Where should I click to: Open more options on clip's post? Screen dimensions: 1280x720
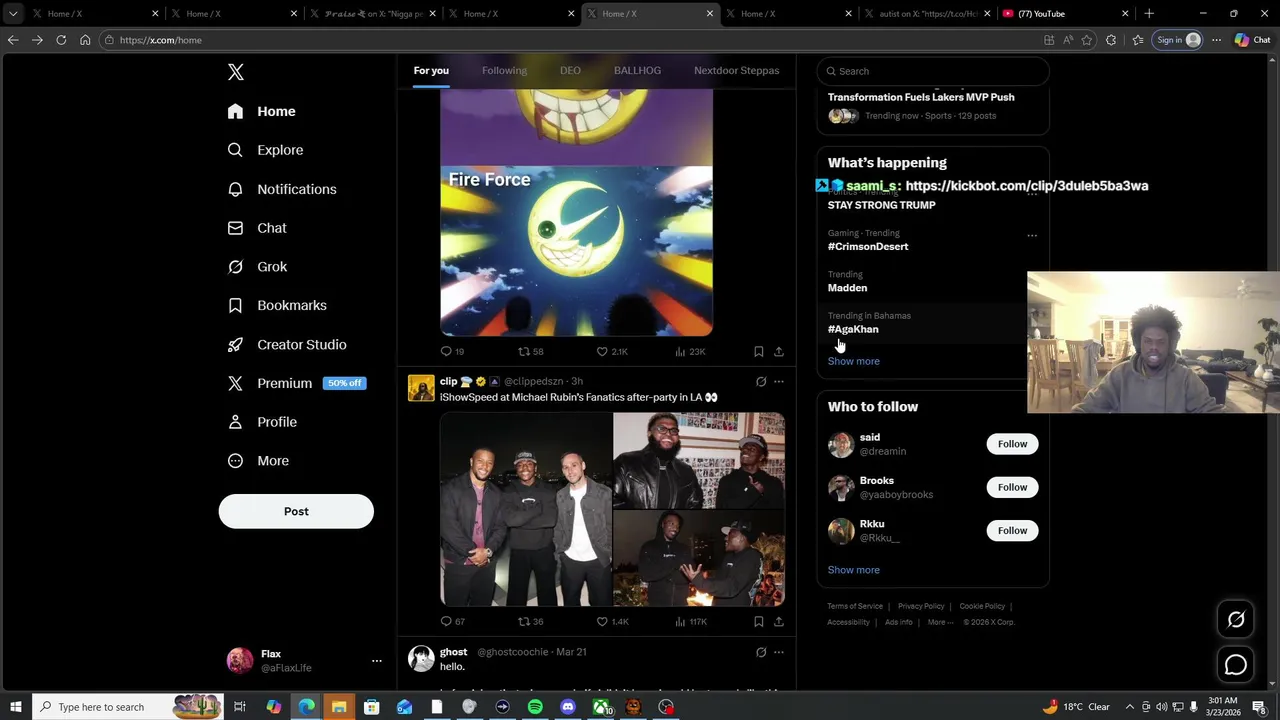[x=779, y=381]
